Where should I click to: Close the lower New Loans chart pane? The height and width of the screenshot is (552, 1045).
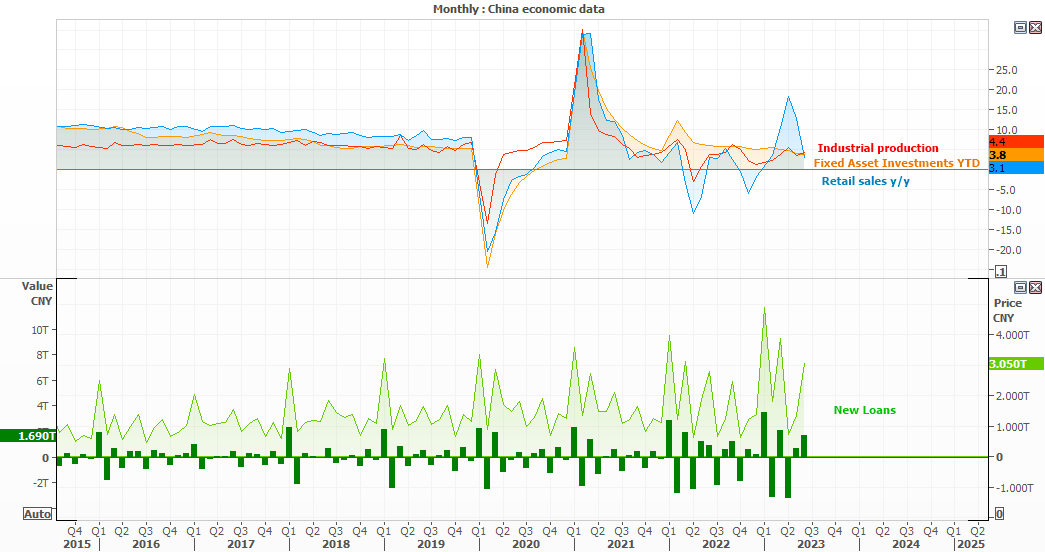1035,287
